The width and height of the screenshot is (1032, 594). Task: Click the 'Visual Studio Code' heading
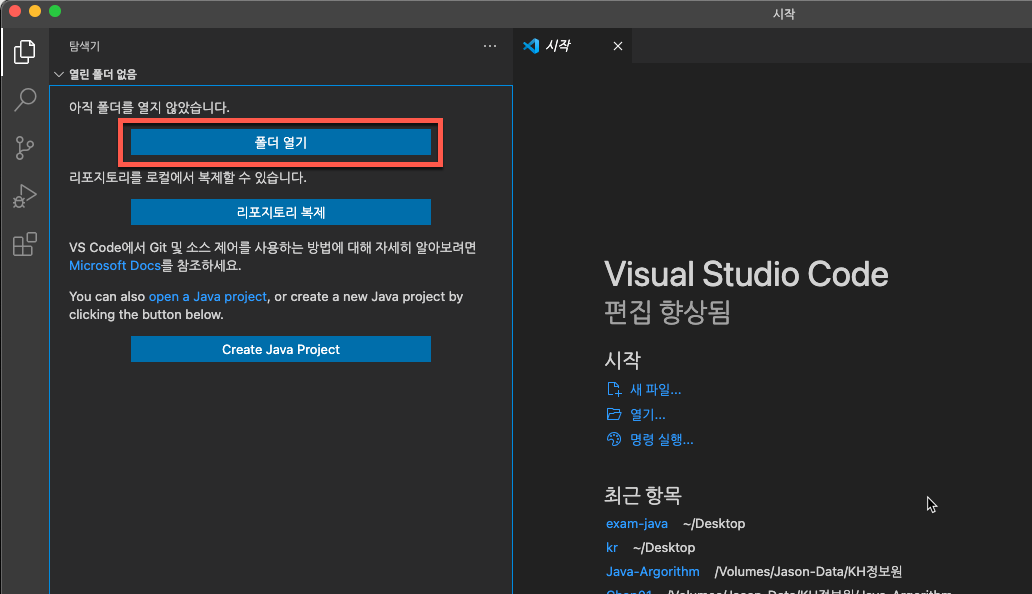point(746,274)
